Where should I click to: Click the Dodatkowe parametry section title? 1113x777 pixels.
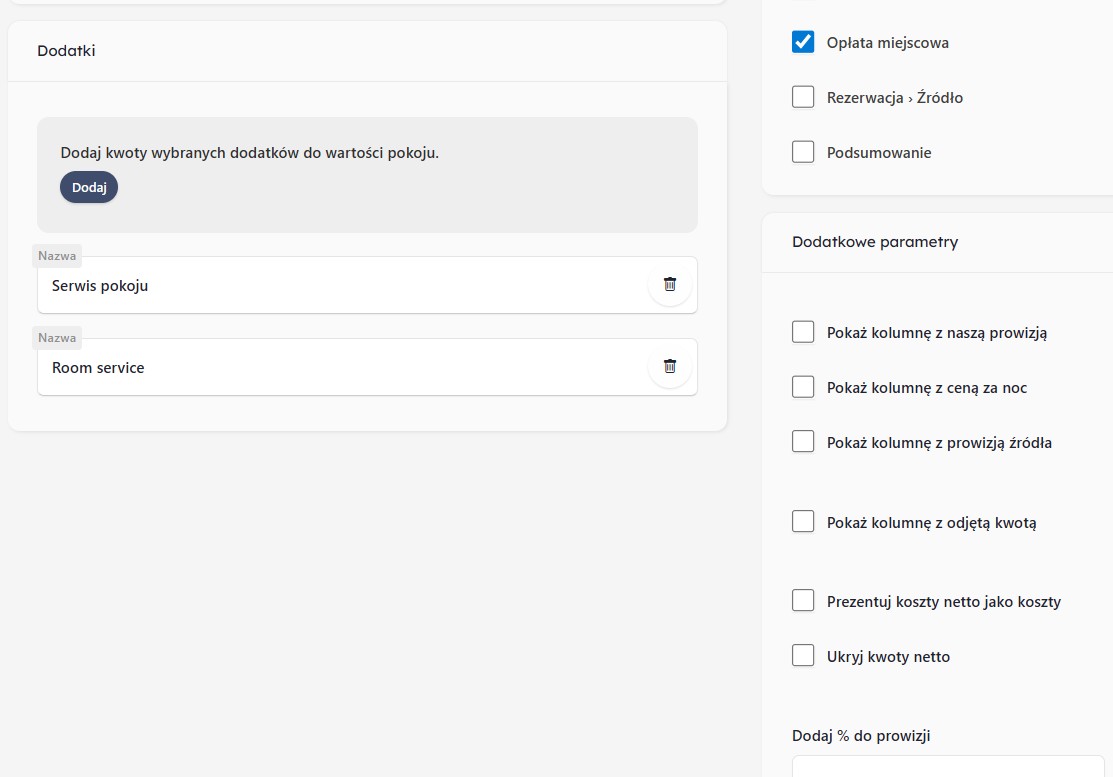874,242
